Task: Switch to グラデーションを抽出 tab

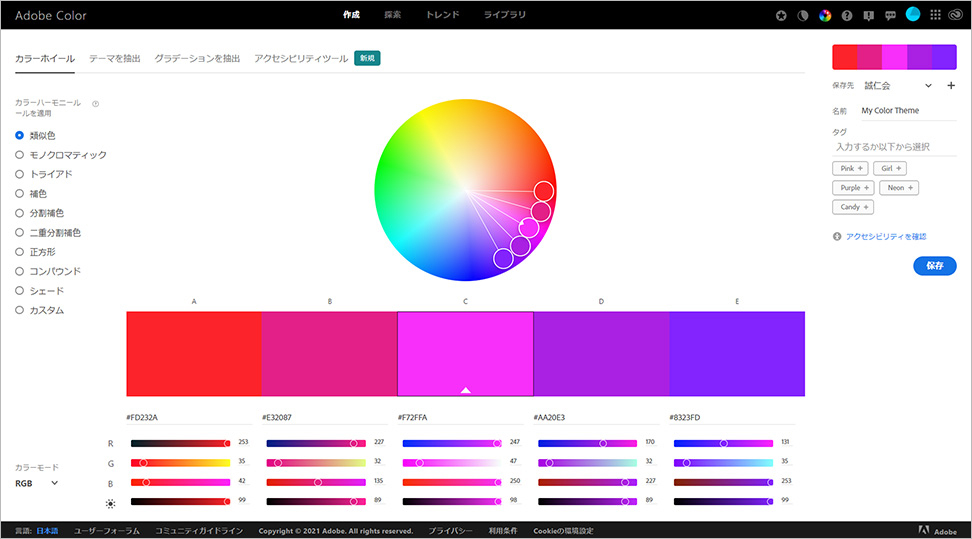Action: coord(197,58)
